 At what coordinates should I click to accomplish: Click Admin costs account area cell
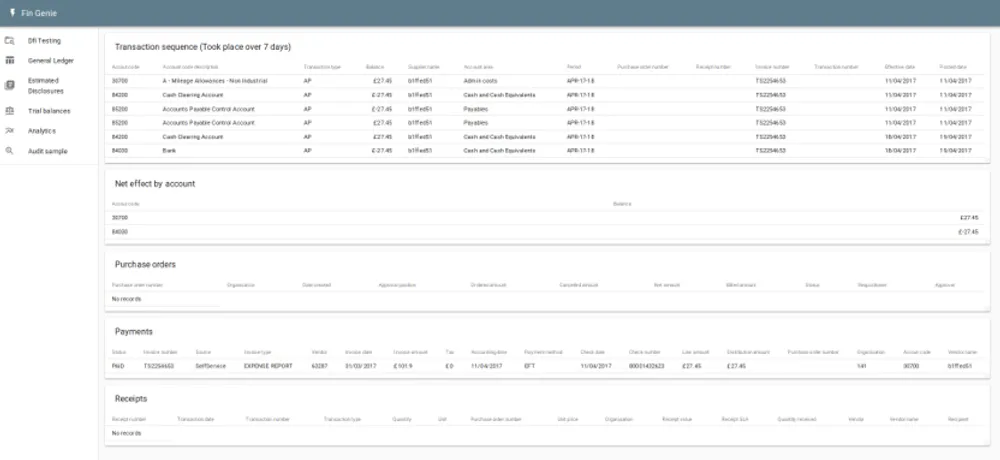[x=480, y=81]
